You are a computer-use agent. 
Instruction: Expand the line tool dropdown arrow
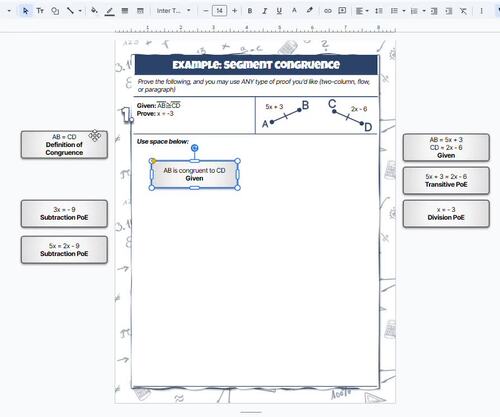80,11
